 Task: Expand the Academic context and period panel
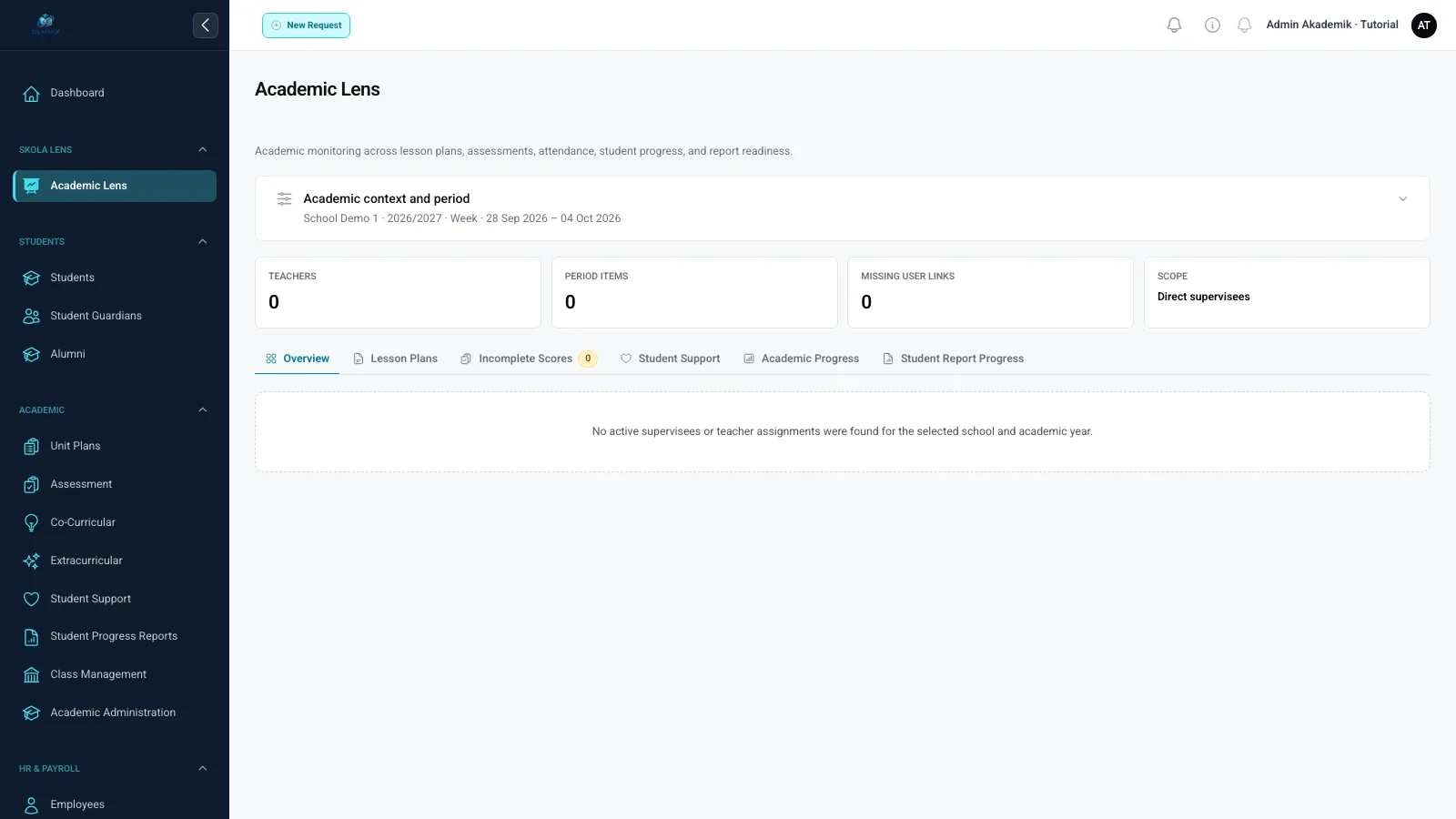pyautogui.click(x=1402, y=199)
